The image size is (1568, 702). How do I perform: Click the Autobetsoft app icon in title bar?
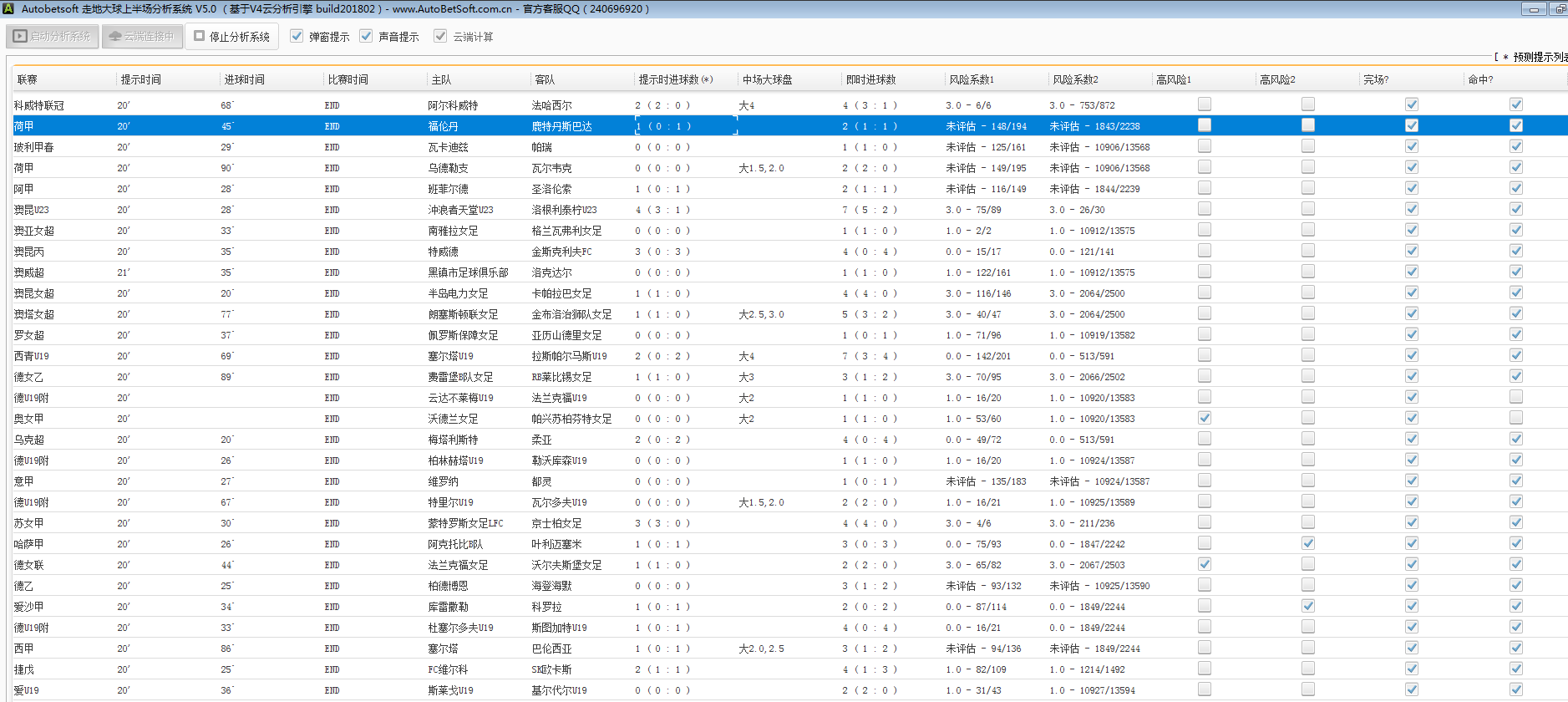click(x=8, y=9)
